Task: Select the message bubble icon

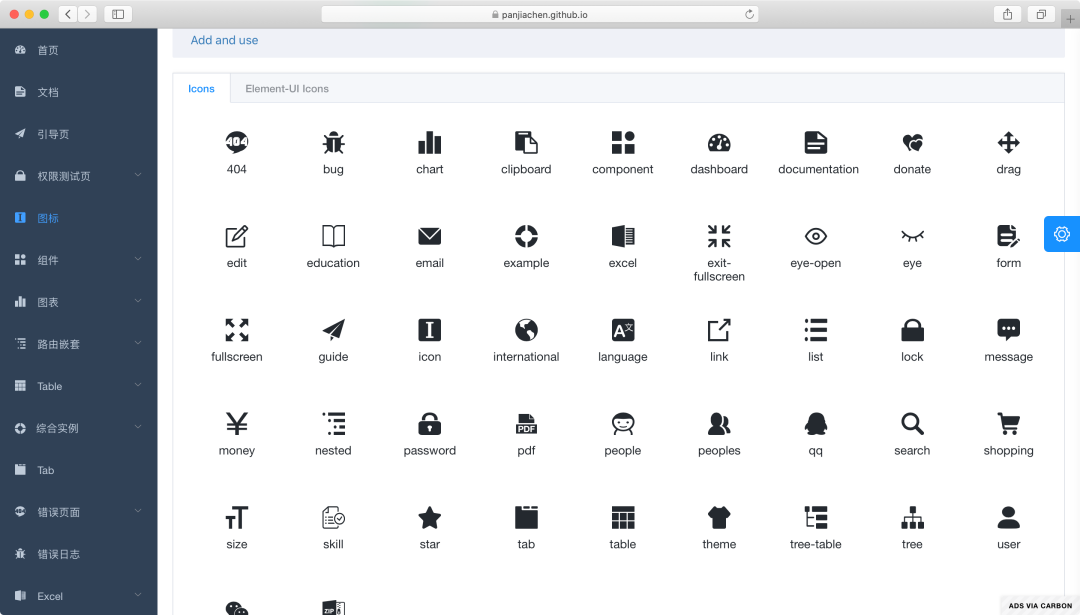Action: pos(1008,330)
